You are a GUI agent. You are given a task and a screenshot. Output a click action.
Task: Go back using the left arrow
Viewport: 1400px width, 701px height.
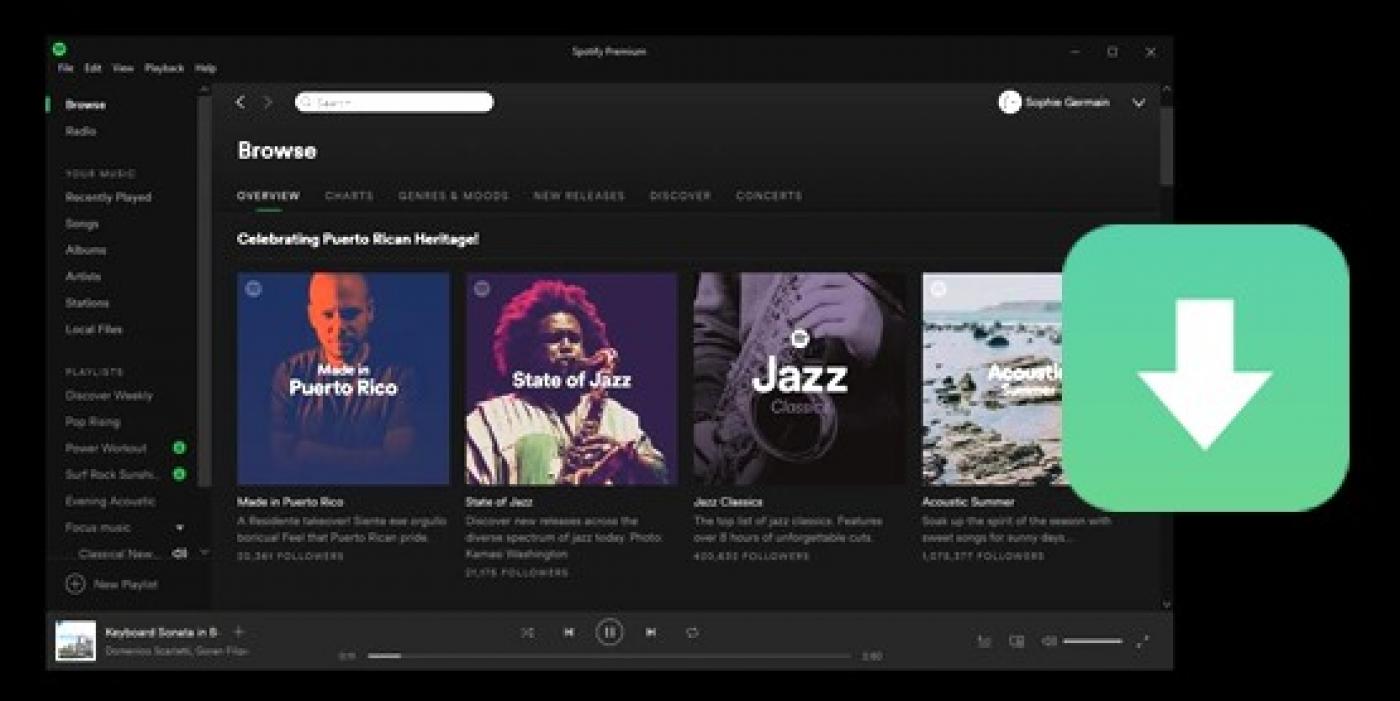tap(240, 102)
